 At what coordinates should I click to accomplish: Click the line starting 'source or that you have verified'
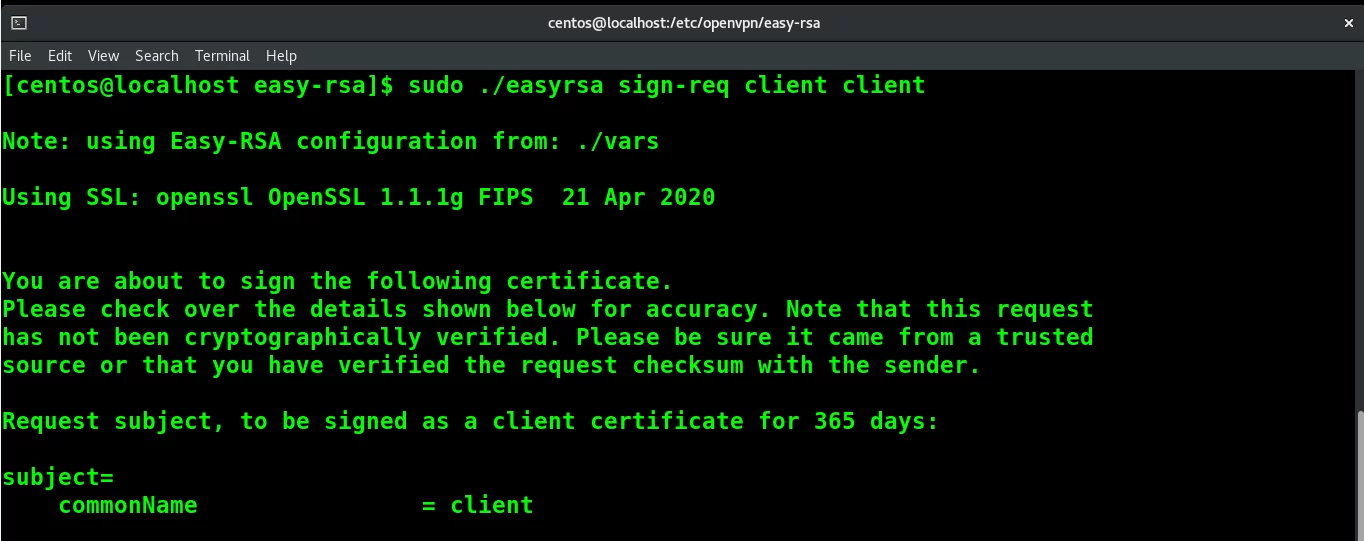pyautogui.click(x=491, y=366)
